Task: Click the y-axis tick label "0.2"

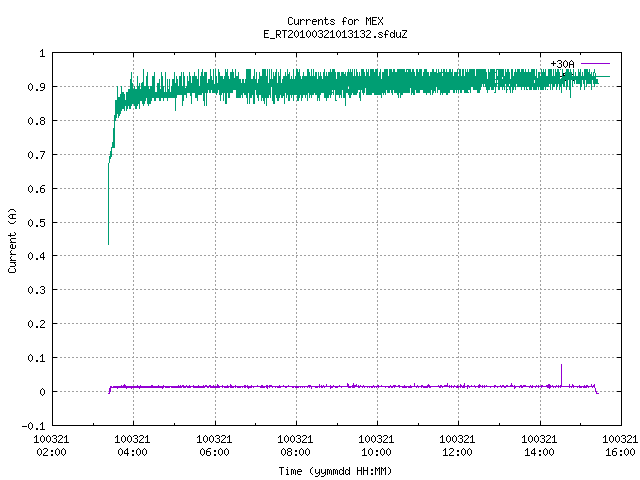Action: 36,324
